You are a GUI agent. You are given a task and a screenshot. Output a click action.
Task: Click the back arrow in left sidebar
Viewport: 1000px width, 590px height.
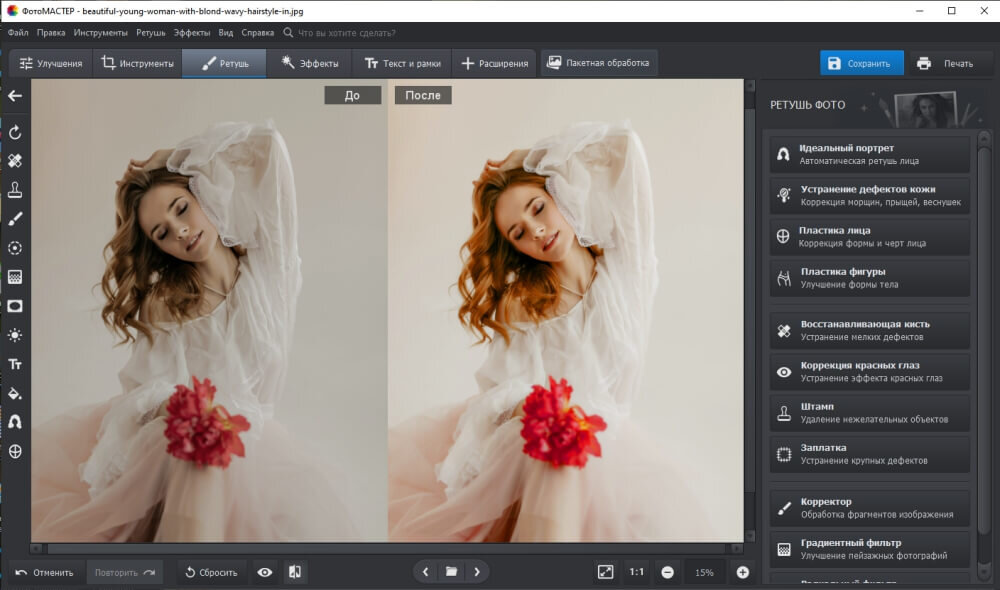point(15,96)
